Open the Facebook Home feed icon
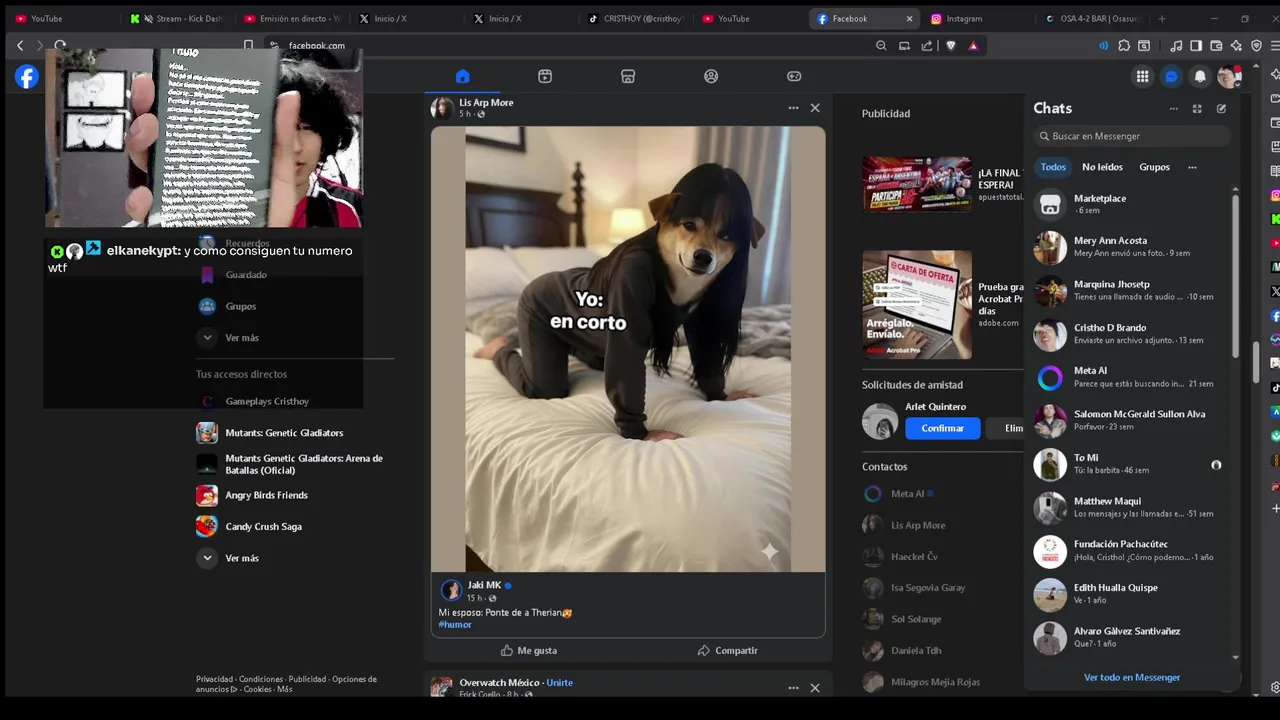Image resolution: width=1280 pixels, height=720 pixels. tap(462, 76)
